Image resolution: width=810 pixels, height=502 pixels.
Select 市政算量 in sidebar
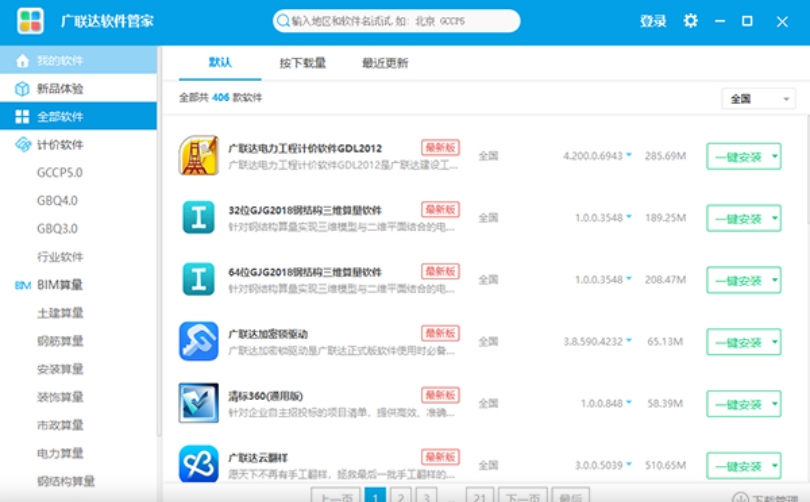click(60, 425)
